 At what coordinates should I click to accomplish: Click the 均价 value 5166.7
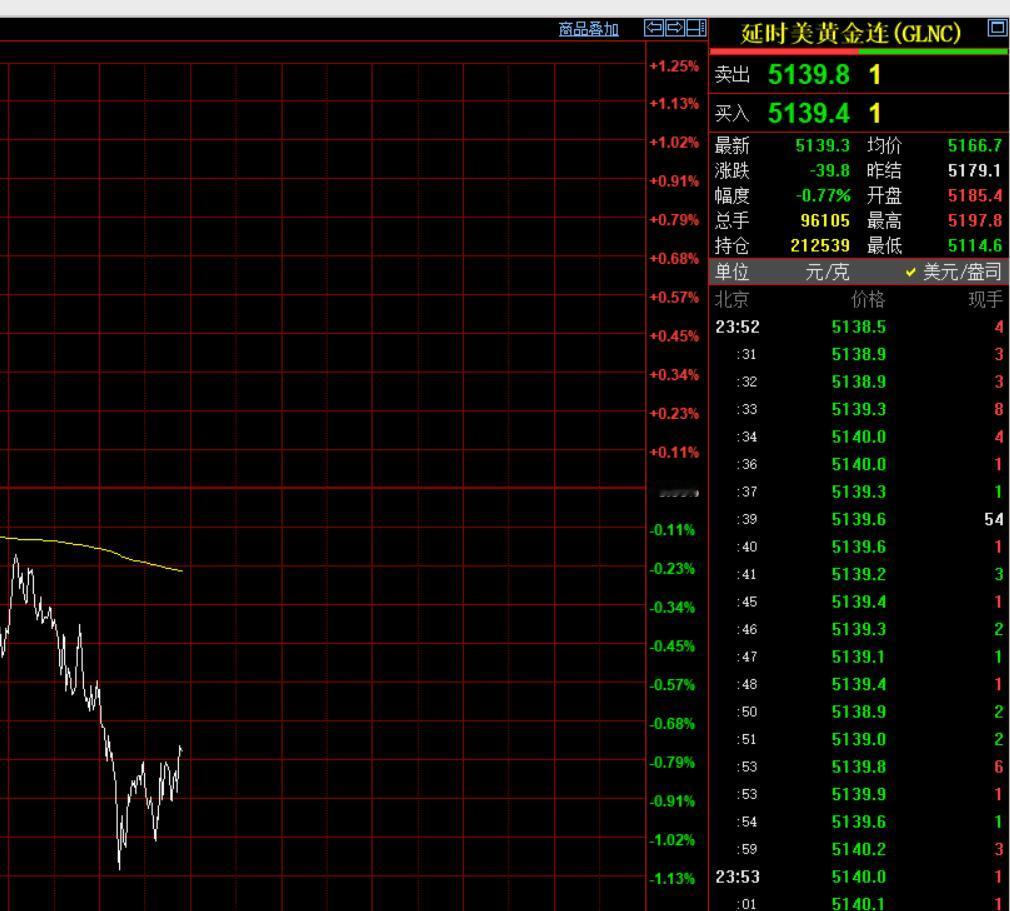click(975, 146)
